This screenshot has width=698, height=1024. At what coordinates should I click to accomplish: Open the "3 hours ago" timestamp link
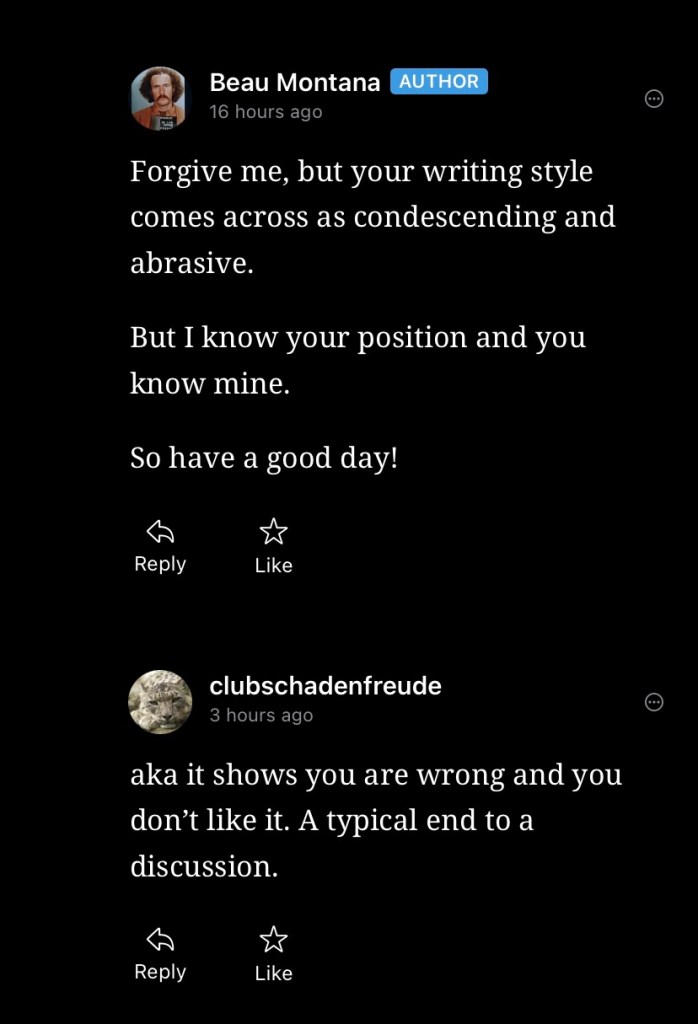pyautogui.click(x=261, y=715)
